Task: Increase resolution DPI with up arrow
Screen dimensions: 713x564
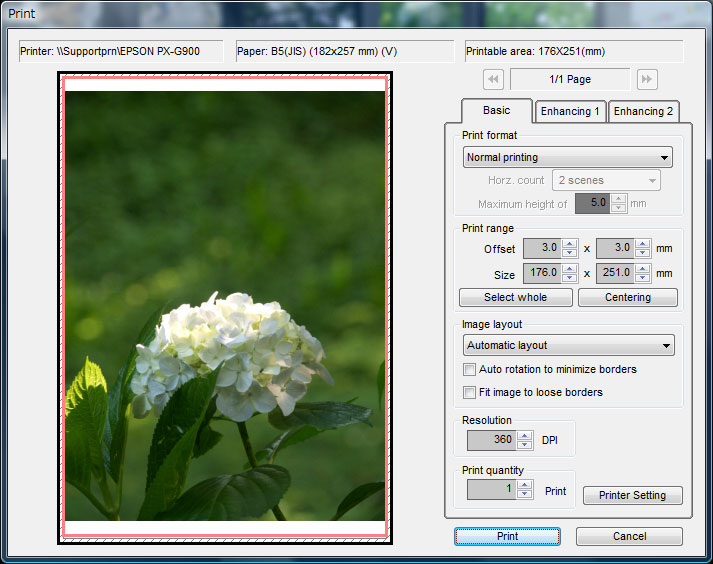Action: pyautogui.click(x=525, y=435)
